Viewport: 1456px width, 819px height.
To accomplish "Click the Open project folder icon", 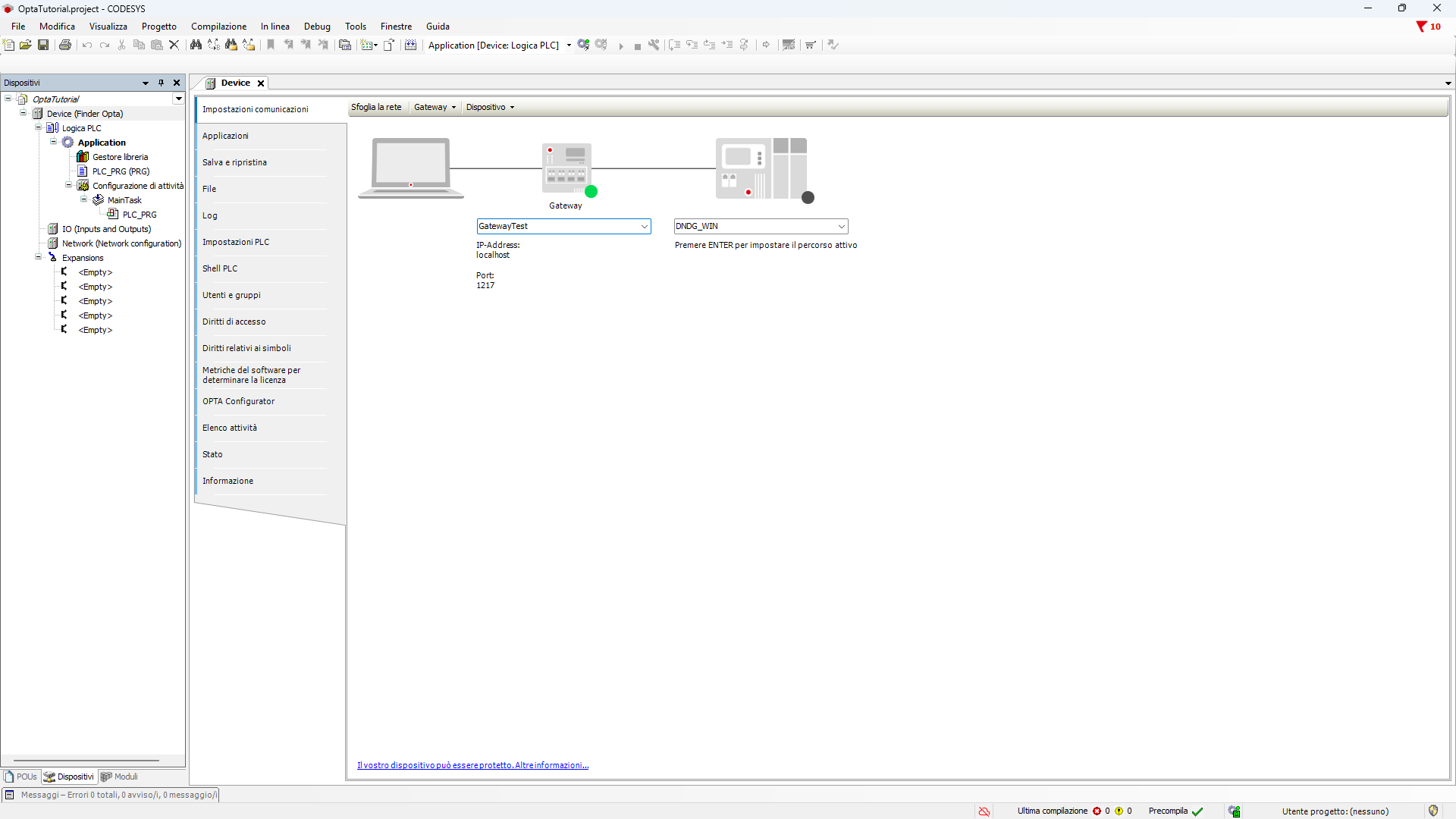I will [25, 45].
